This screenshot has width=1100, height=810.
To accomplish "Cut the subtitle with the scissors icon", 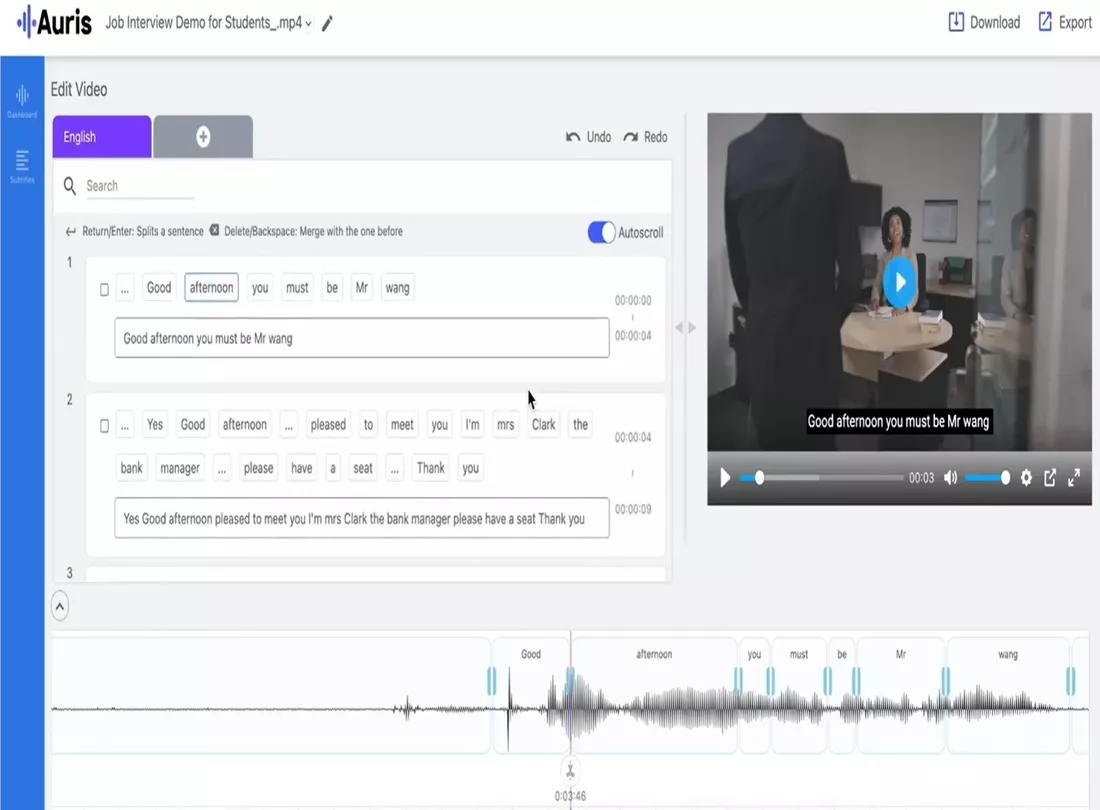I will (570, 770).
